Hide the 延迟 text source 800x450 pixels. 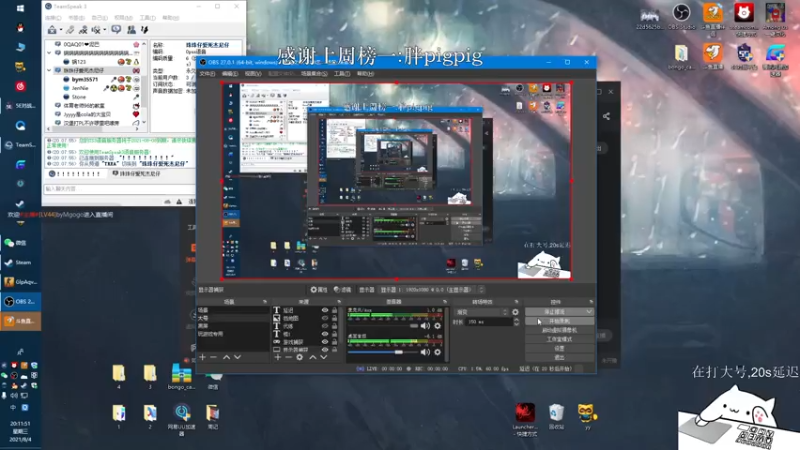(325, 310)
